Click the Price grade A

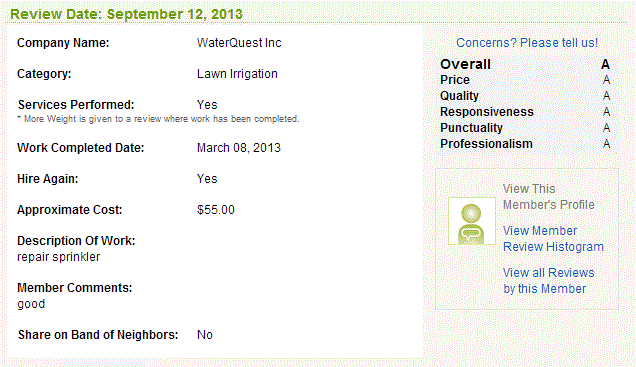[606, 80]
